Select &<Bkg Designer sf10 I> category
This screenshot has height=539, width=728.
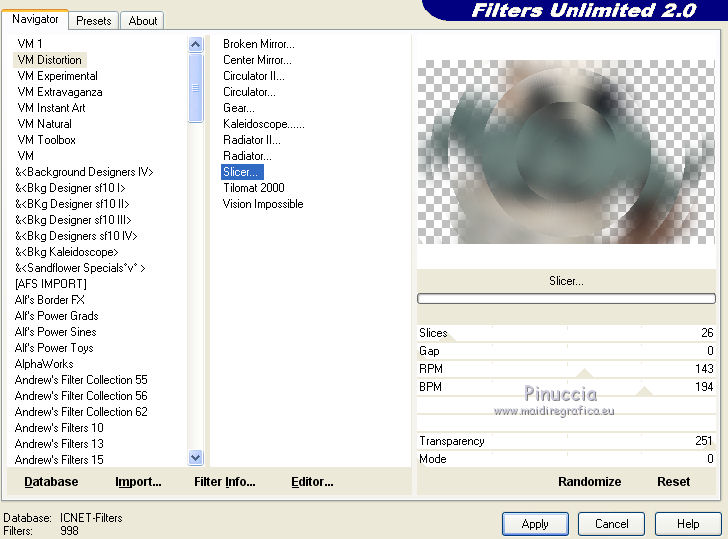pos(70,188)
